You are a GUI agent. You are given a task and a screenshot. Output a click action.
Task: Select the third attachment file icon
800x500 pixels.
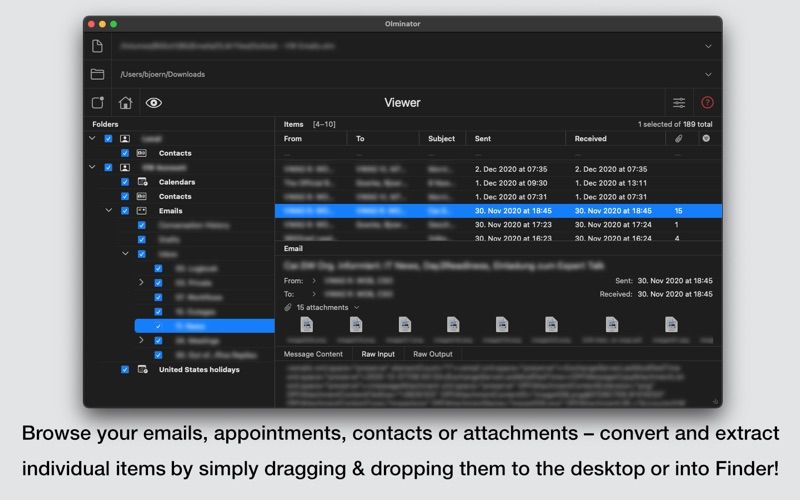[x=405, y=324]
